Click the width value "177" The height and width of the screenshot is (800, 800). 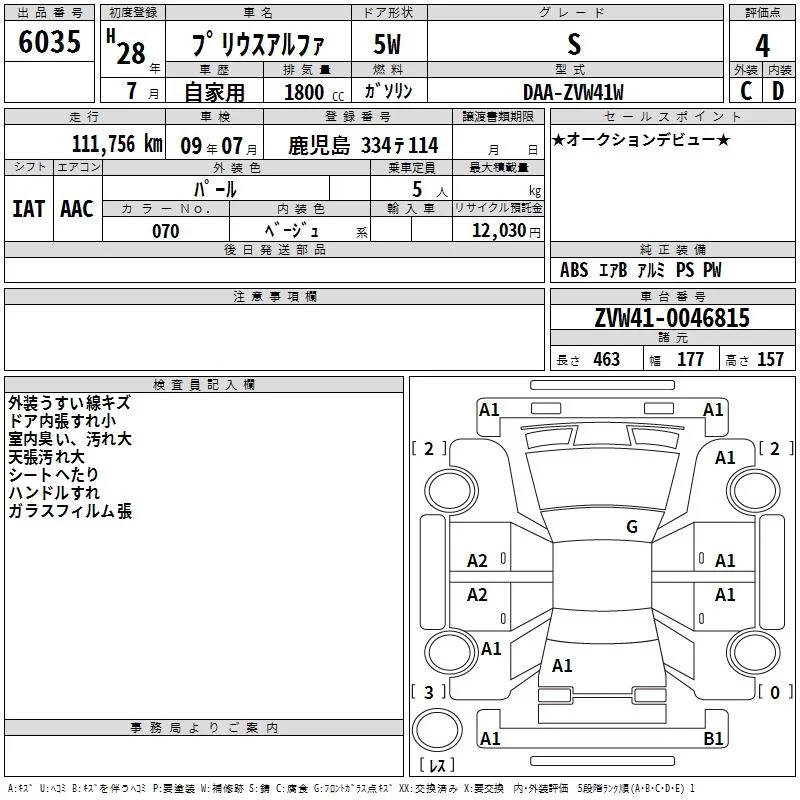690,359
